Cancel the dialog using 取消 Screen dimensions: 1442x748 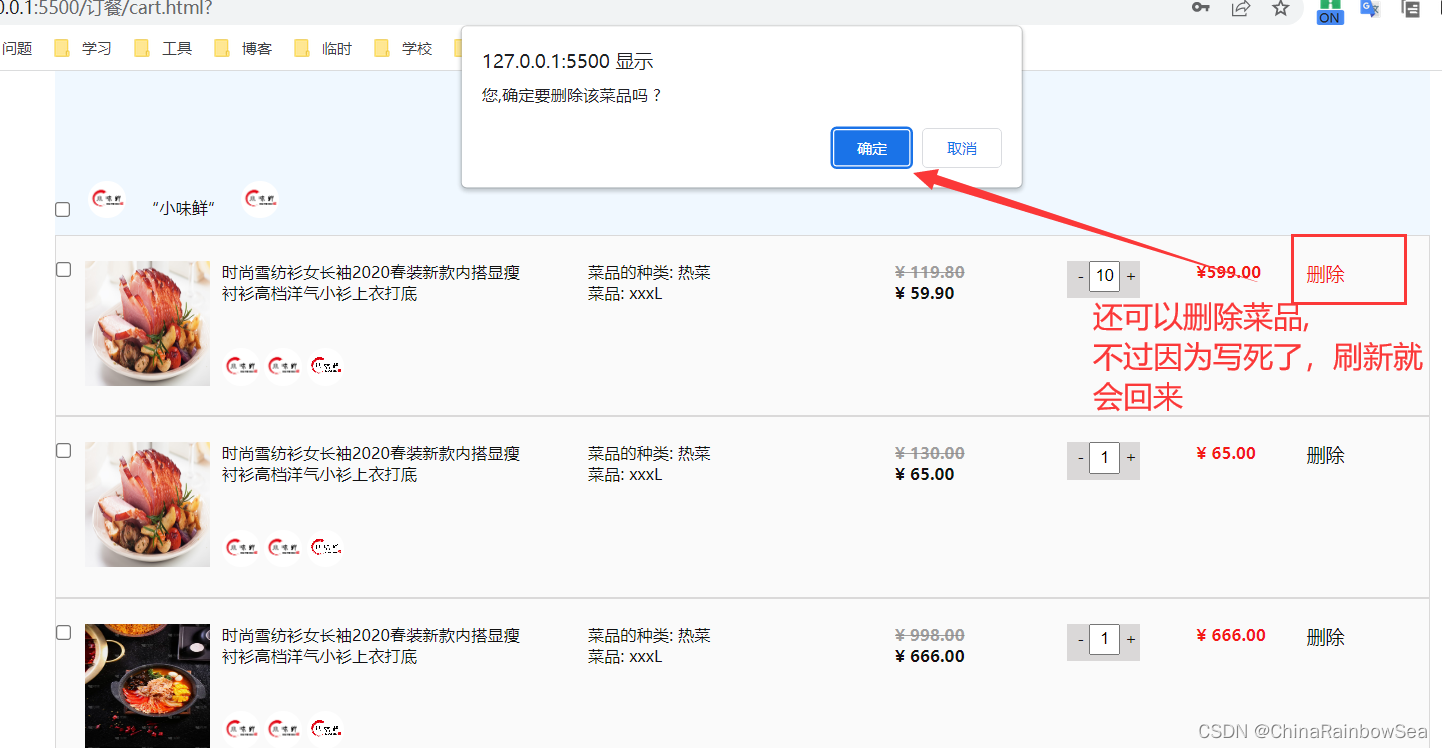tap(961, 148)
